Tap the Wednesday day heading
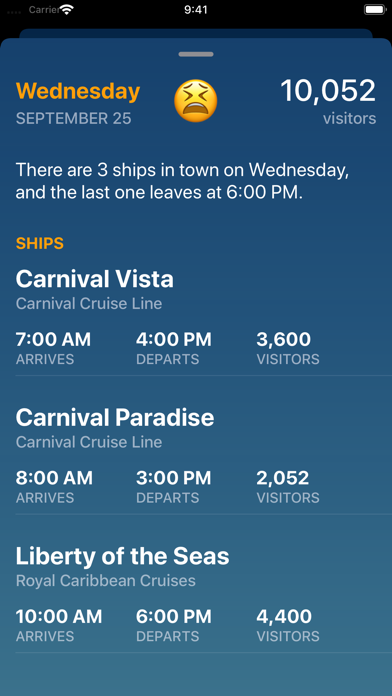Image resolution: width=392 pixels, height=696 pixels. [x=78, y=91]
